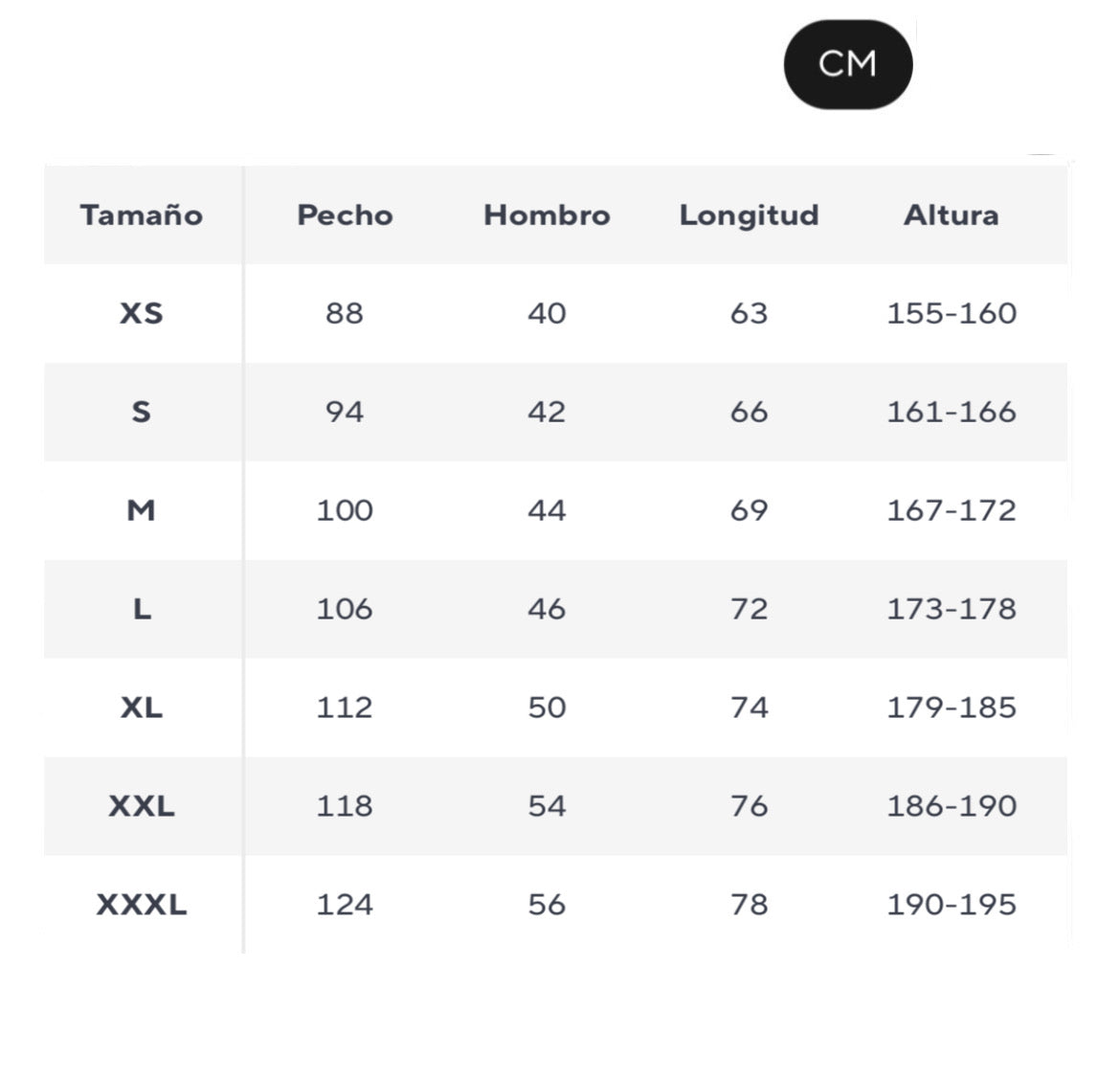The image size is (1120, 1079).
Task: Click length value 72 in L row
Action: [749, 609]
